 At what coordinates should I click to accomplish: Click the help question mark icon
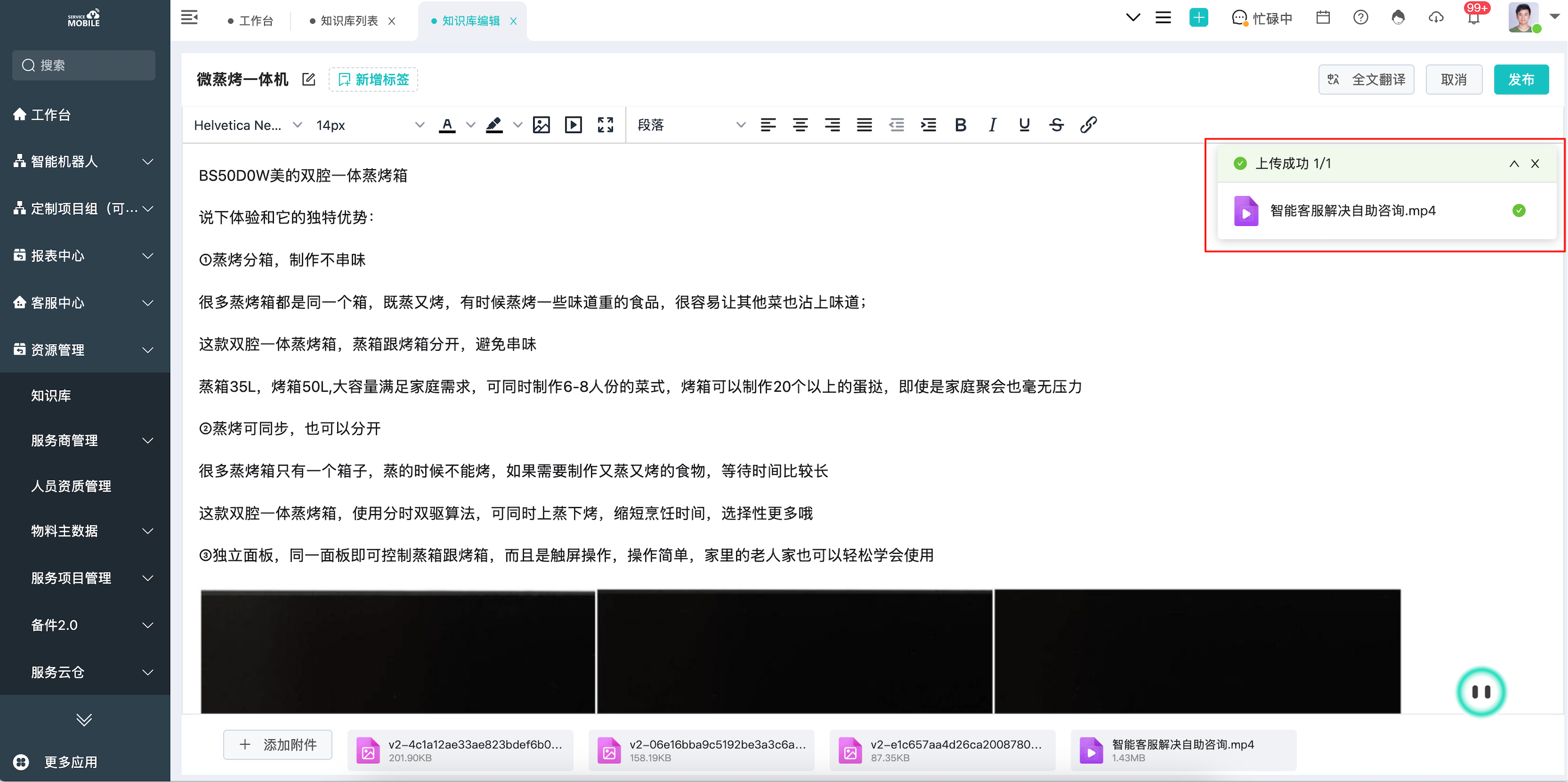pyautogui.click(x=1361, y=18)
